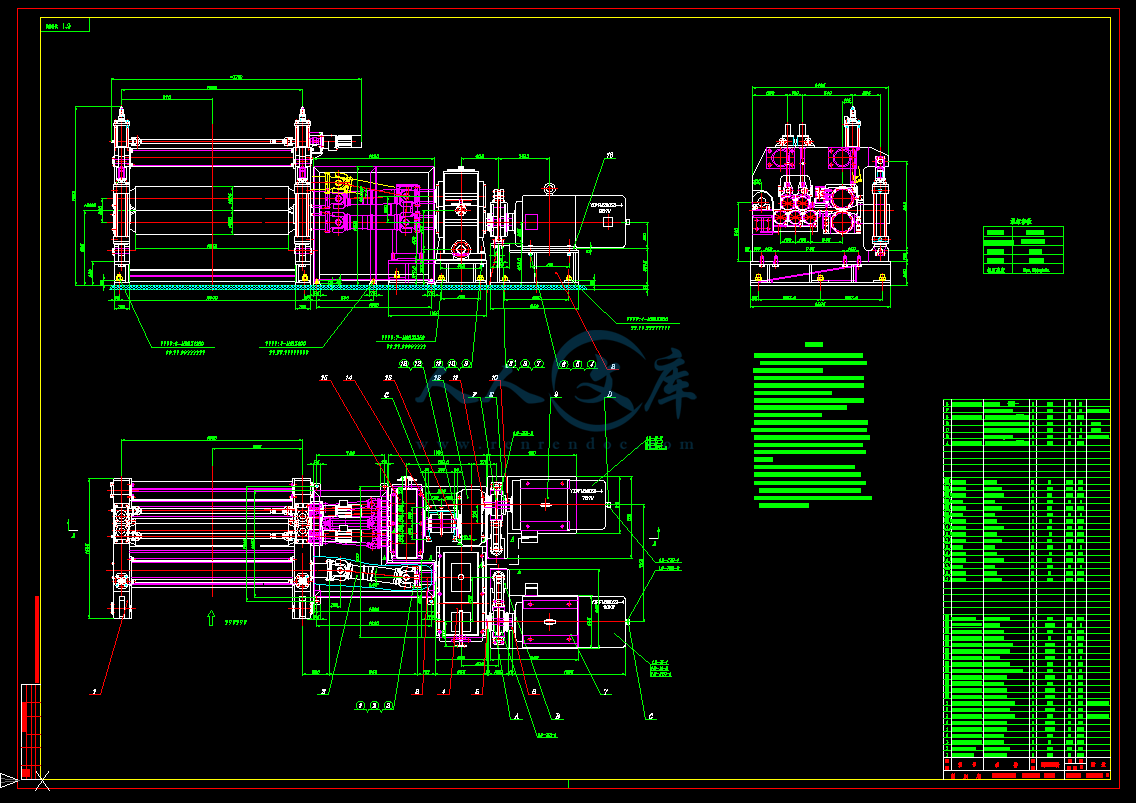Viewport: 1136px width, 803px height.
Task: Click callout label "16" in the front elevation view
Action: click(610, 155)
